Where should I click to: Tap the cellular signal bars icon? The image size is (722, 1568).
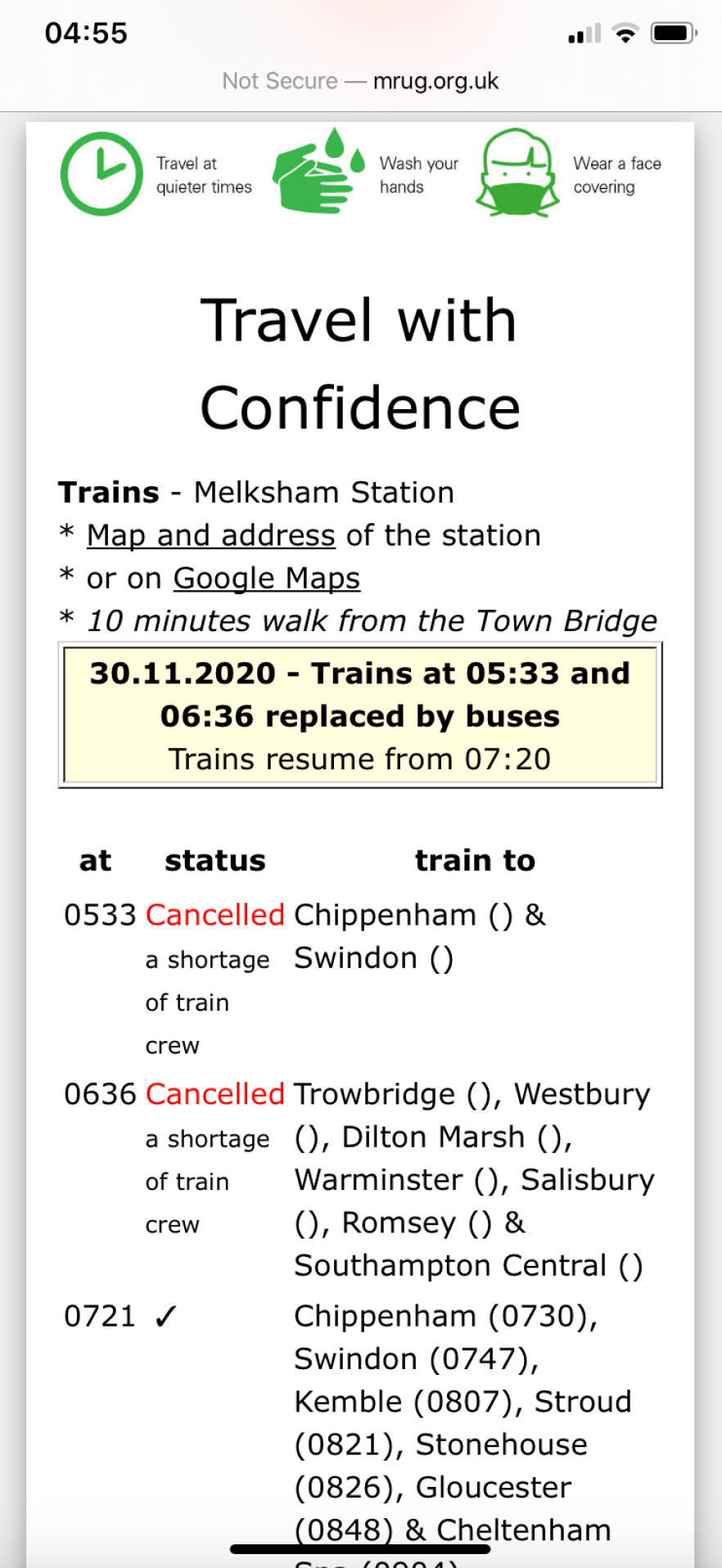tap(584, 34)
